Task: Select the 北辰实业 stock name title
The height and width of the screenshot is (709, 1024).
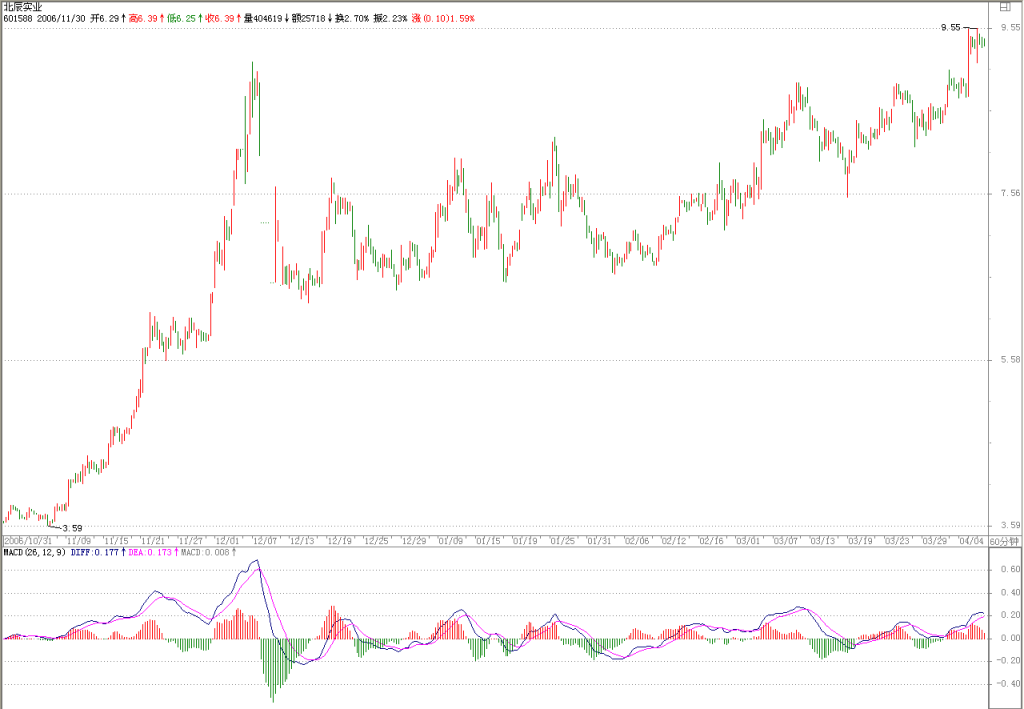Action: 23,7
